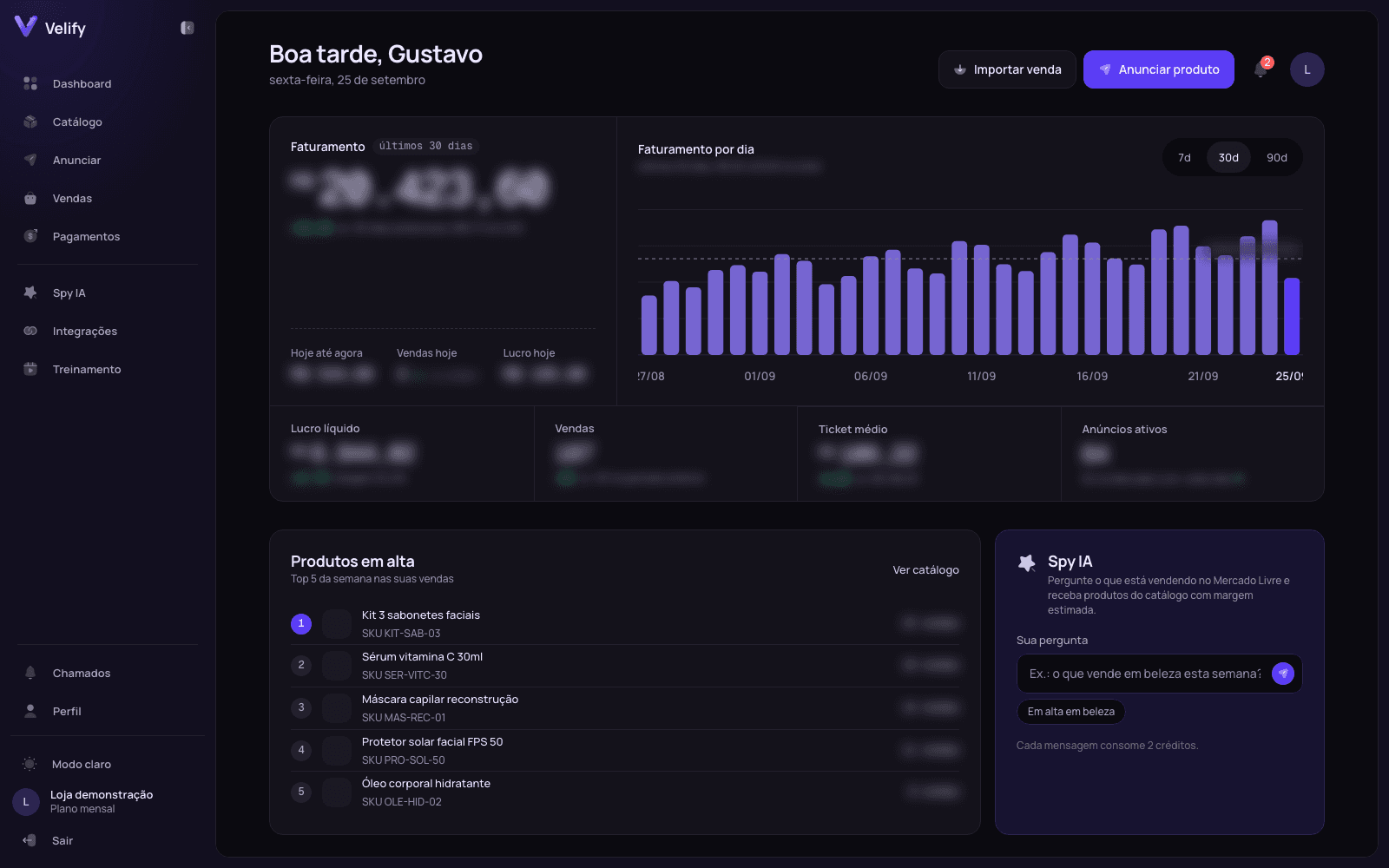This screenshot has height=868, width=1389.
Task: Click the Perfil person icon
Action: [x=30, y=711]
